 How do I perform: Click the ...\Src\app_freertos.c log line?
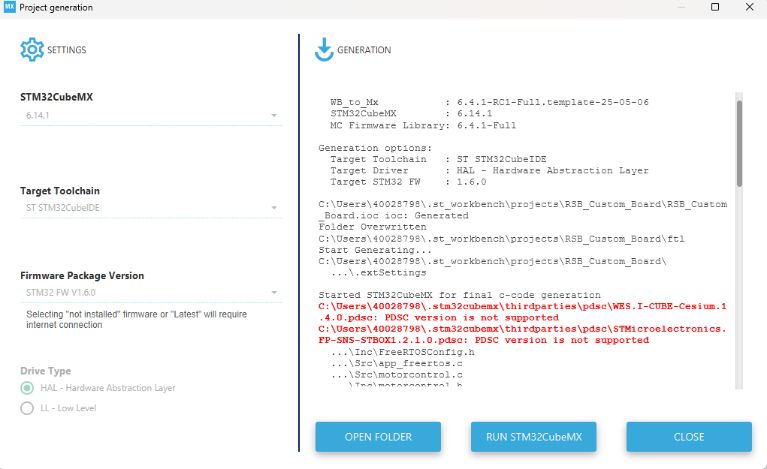tap(397, 363)
